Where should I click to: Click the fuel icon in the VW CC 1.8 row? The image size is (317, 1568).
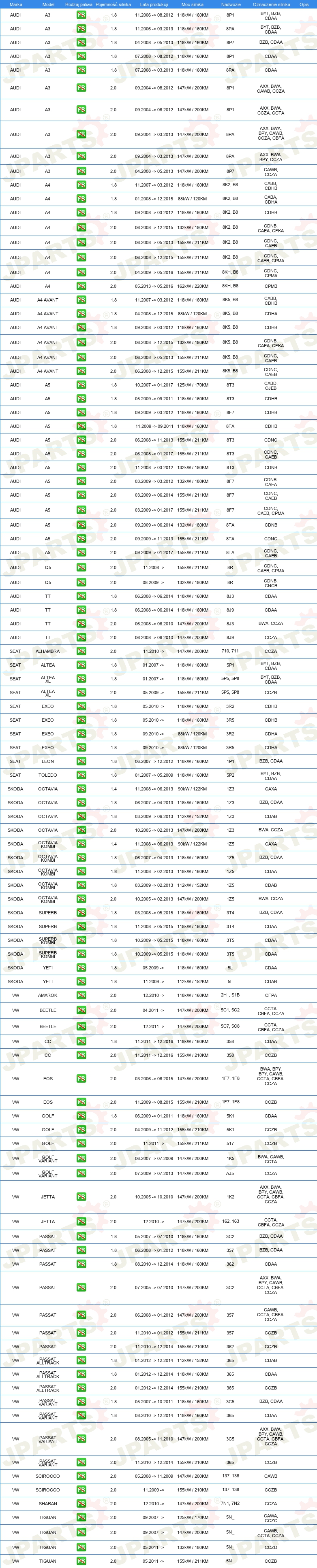pos(81,1041)
